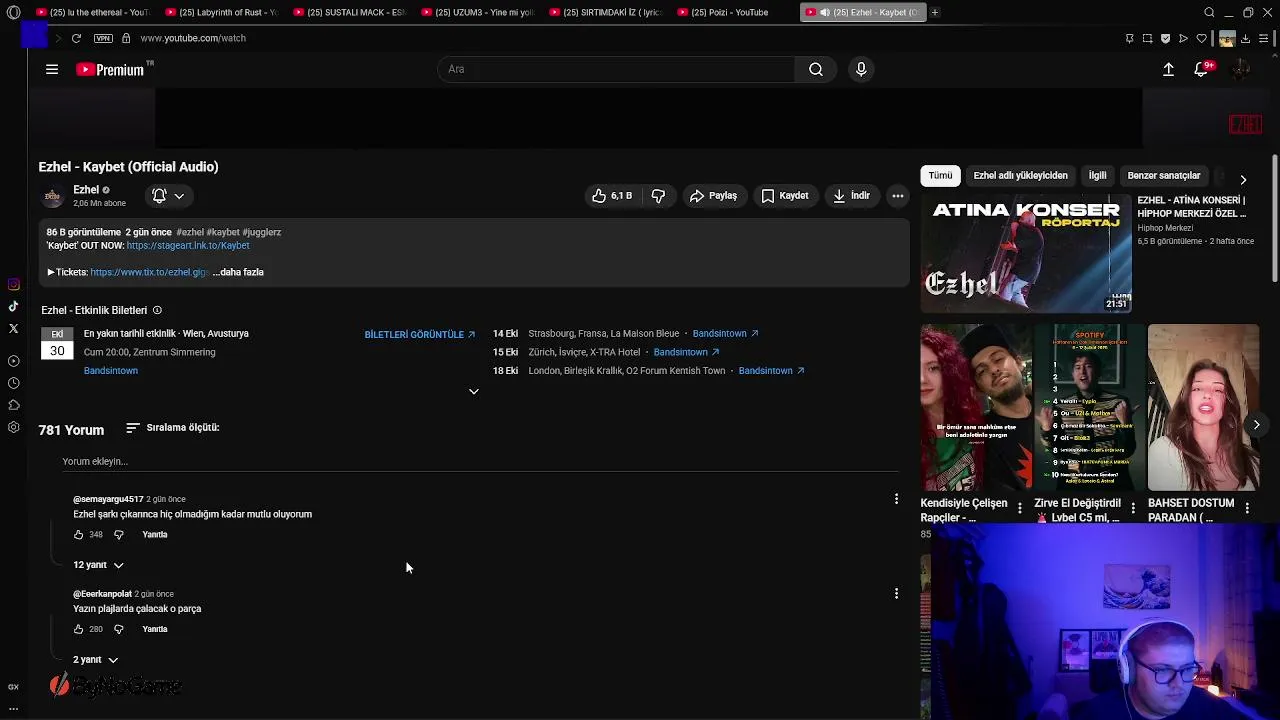The height and width of the screenshot is (720, 1280).
Task: Open the upload/create video icon
Action: tap(1168, 69)
